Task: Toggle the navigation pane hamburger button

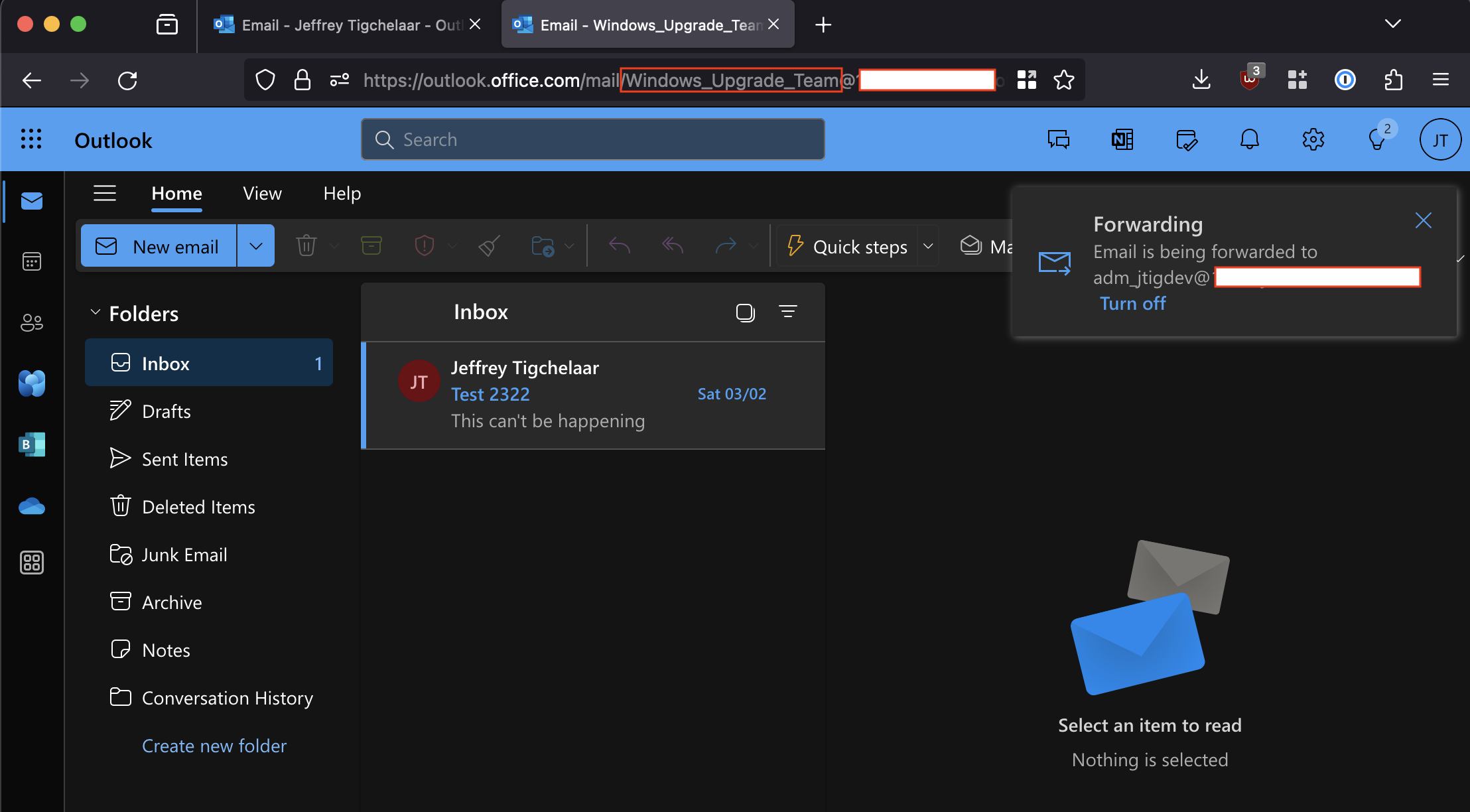Action: click(105, 193)
